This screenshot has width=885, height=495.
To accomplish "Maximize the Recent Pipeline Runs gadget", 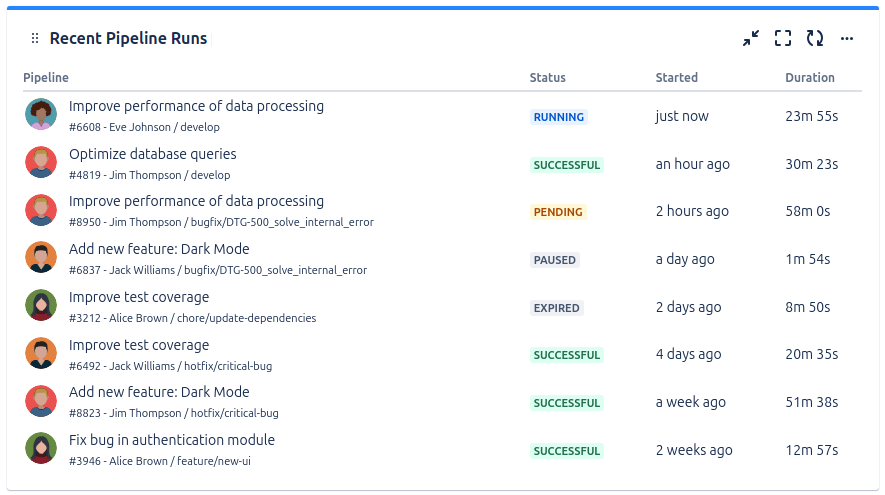I will click(x=783, y=39).
